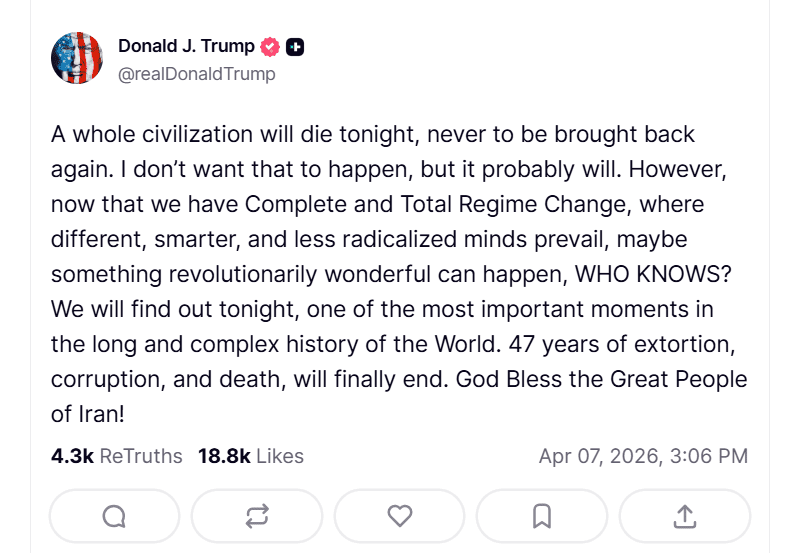The width and height of the screenshot is (807, 553).
Task: Click the phrase Complete and Total Regime Change
Action: click(431, 204)
